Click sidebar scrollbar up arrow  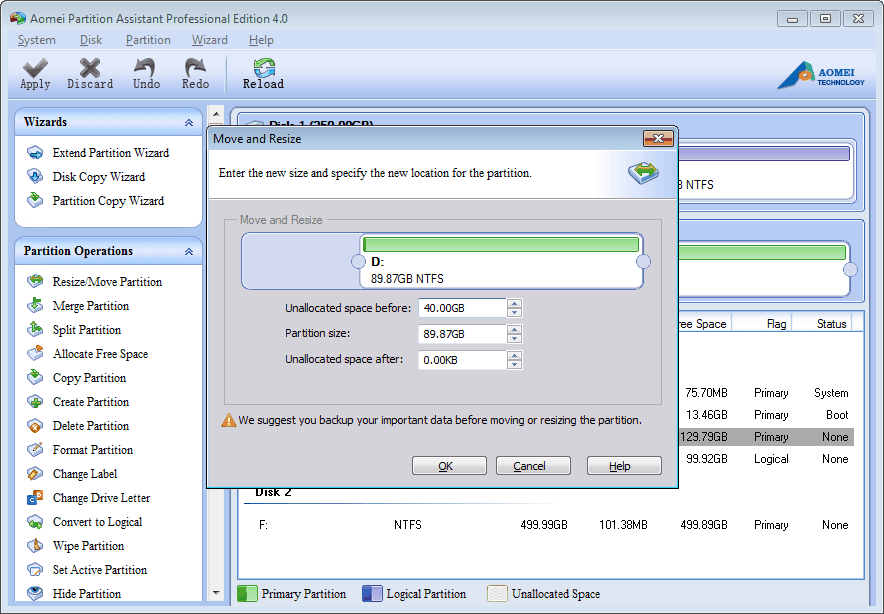pos(216,113)
